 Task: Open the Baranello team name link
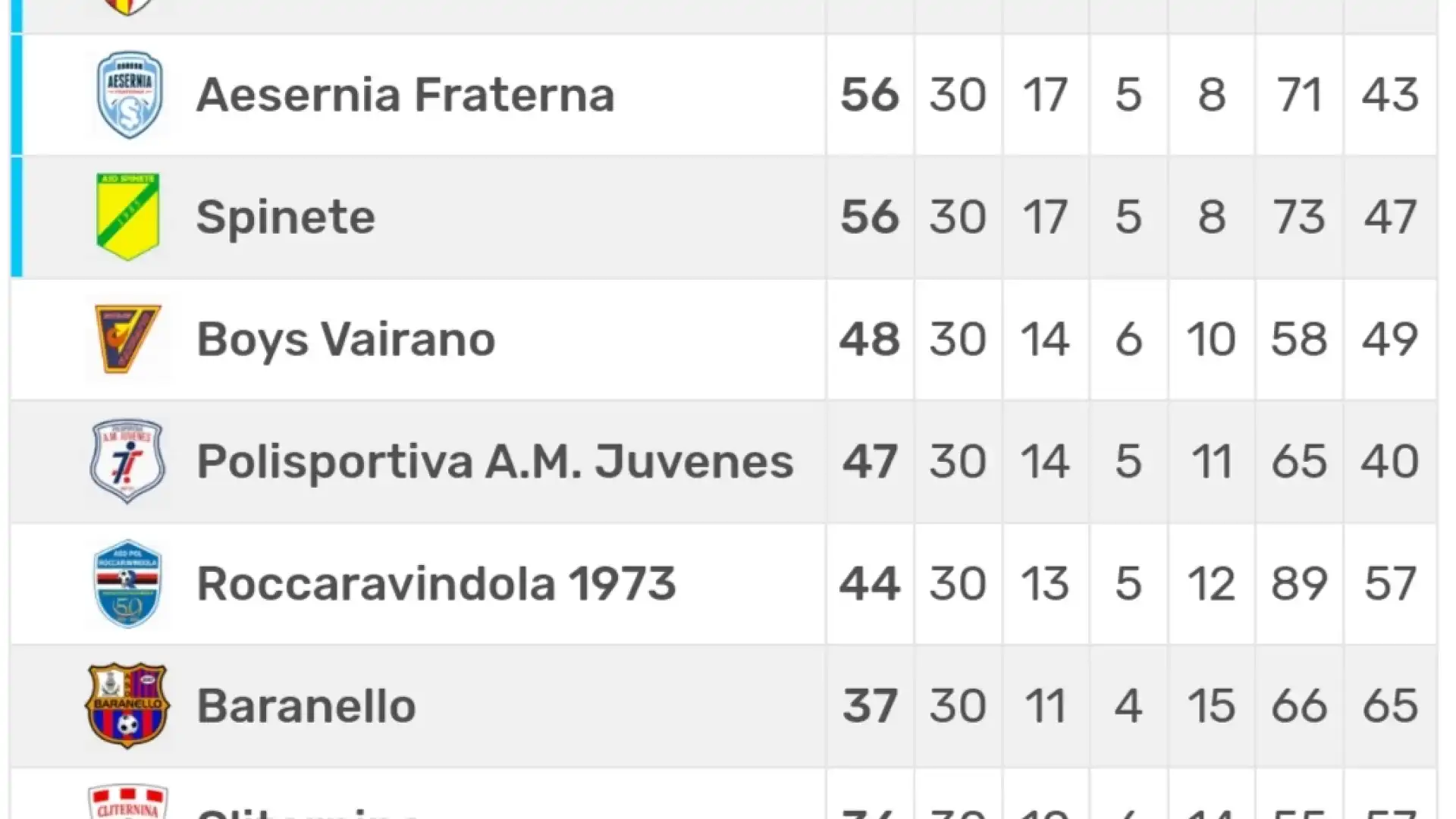tap(306, 706)
